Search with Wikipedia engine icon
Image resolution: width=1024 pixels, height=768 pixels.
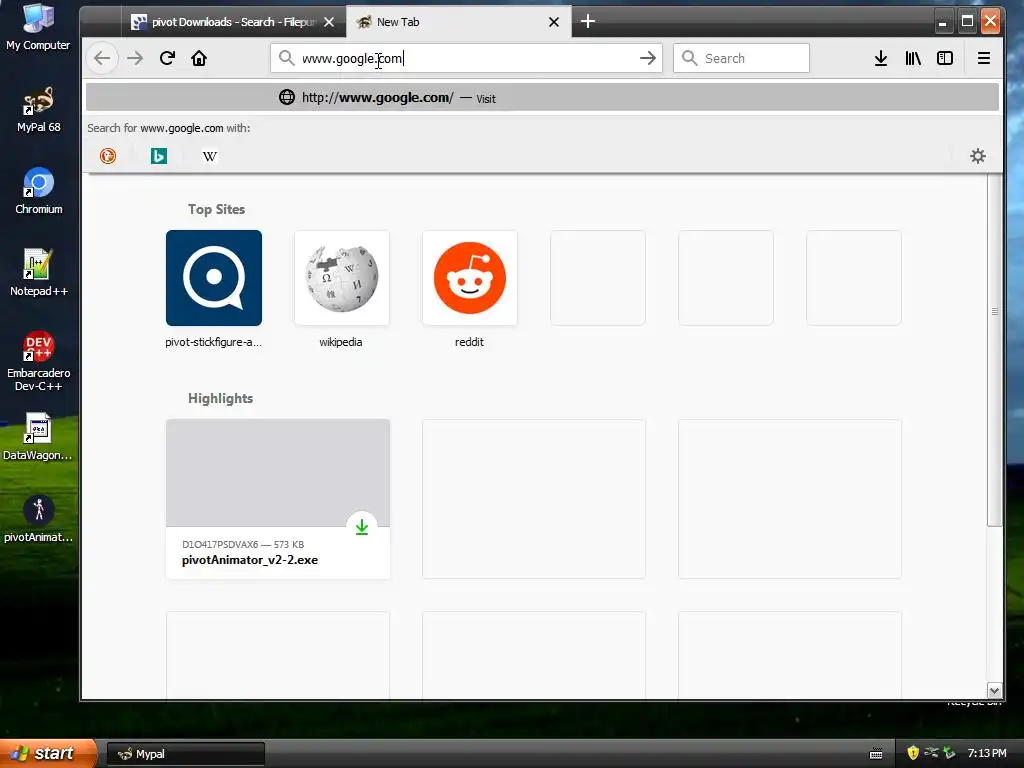[210, 156]
